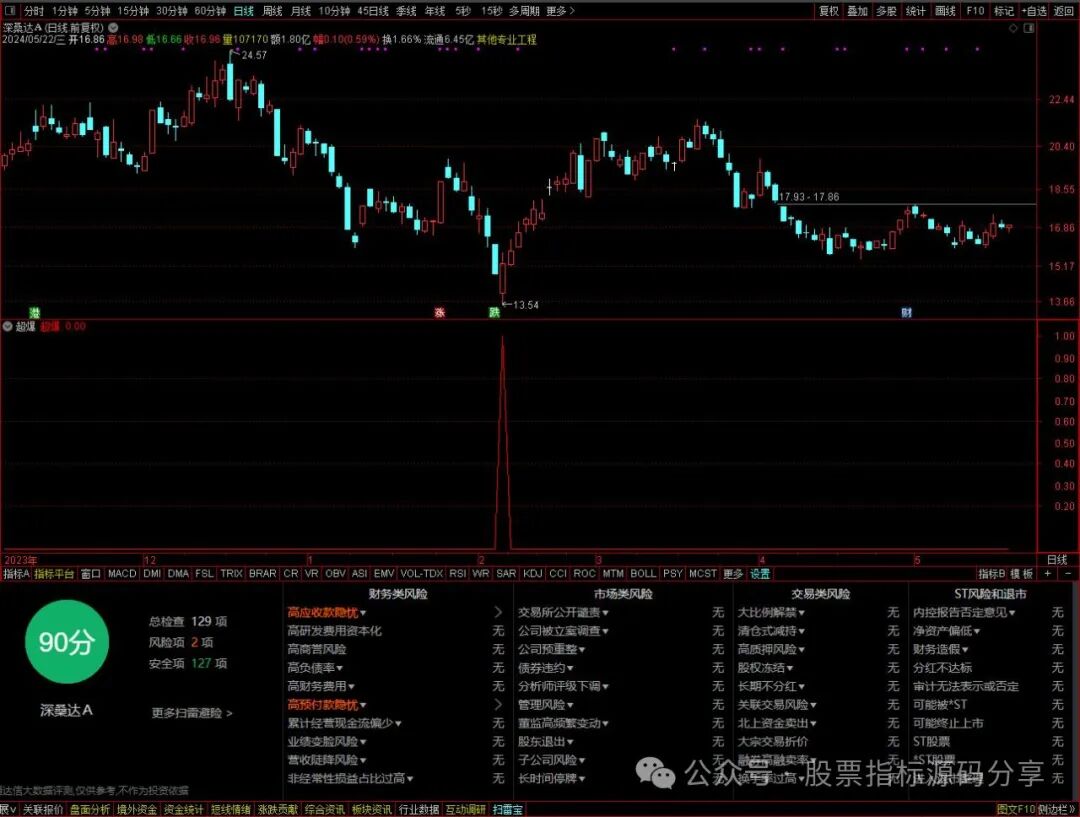
Task: Select the 年线 yearly period
Action: coord(435,10)
